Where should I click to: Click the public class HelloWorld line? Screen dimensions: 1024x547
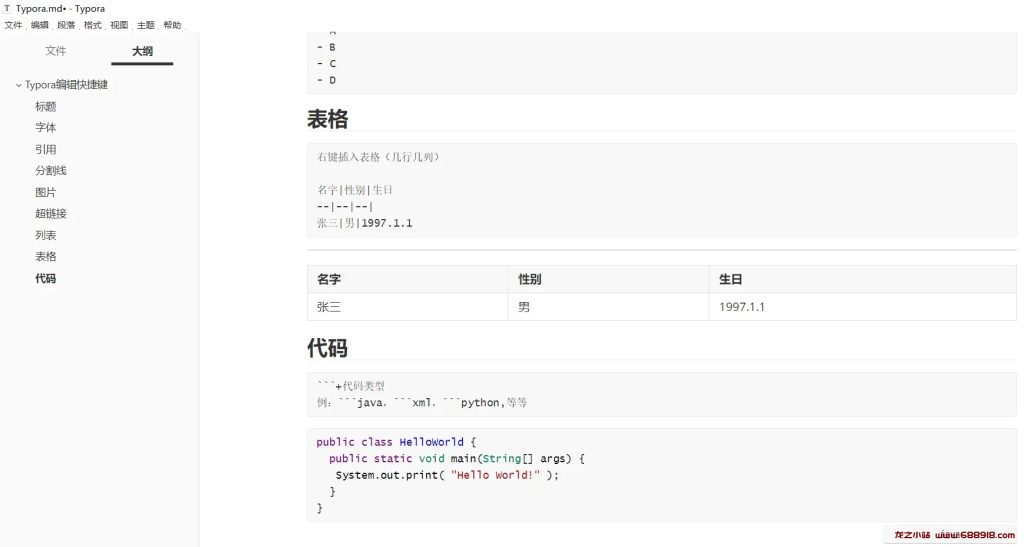pos(396,442)
